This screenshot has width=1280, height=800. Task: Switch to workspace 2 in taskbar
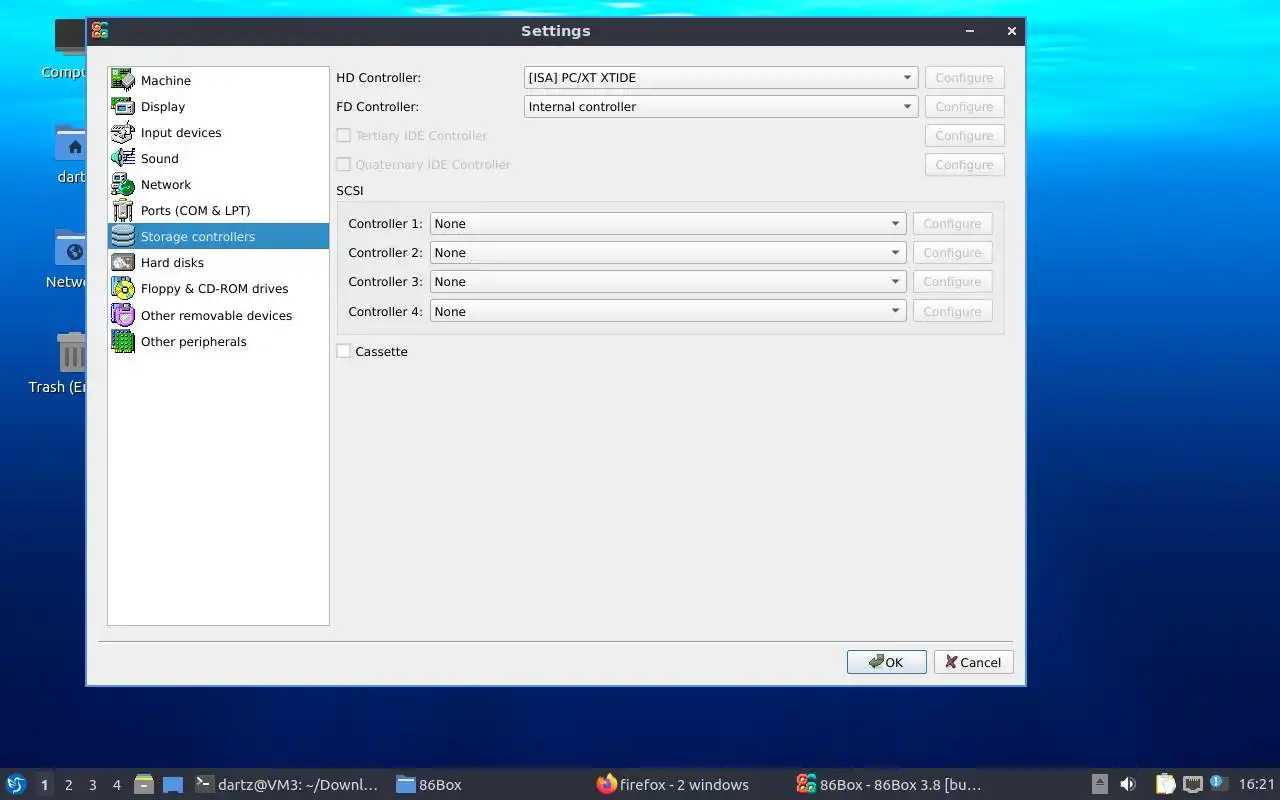(68, 785)
